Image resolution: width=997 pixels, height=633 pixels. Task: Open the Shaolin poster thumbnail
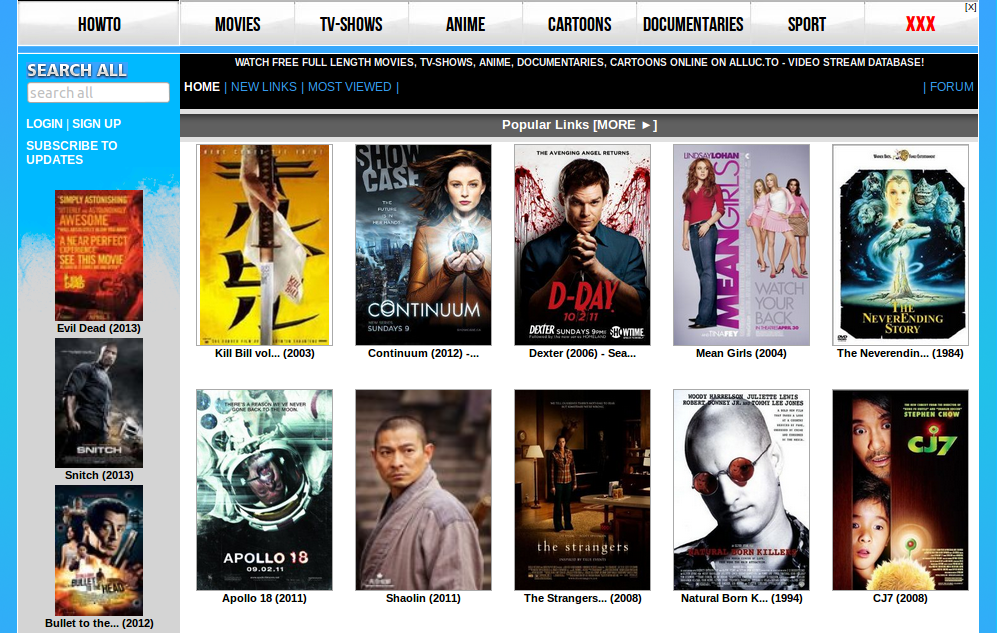pos(423,490)
